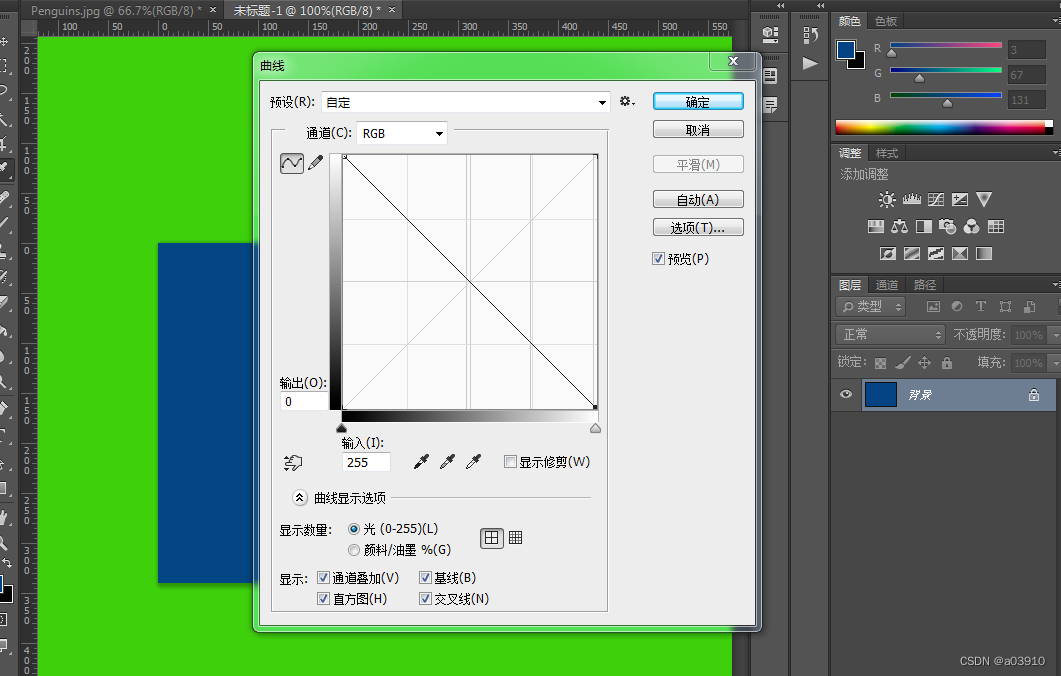The image size is (1061, 676).
Task: Click the white point input slider triangle
Action: click(595, 428)
